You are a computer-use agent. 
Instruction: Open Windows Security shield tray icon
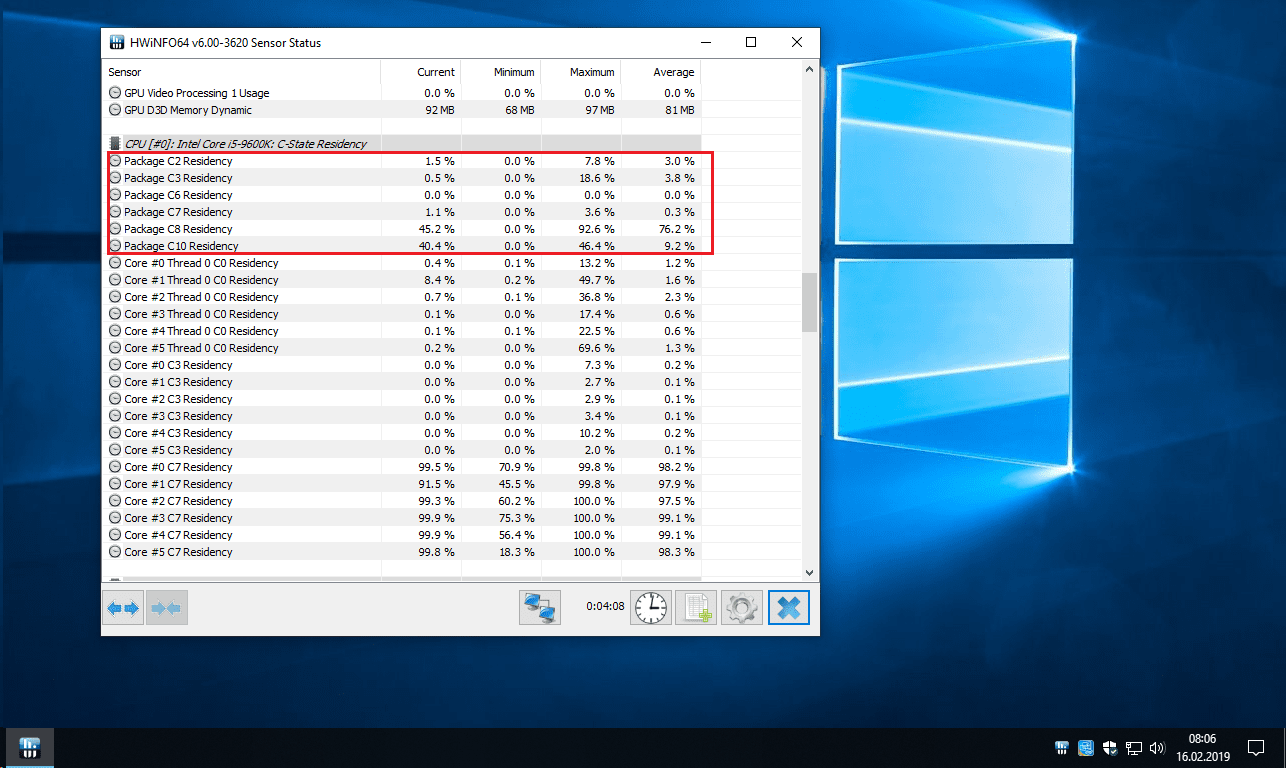tap(1110, 748)
